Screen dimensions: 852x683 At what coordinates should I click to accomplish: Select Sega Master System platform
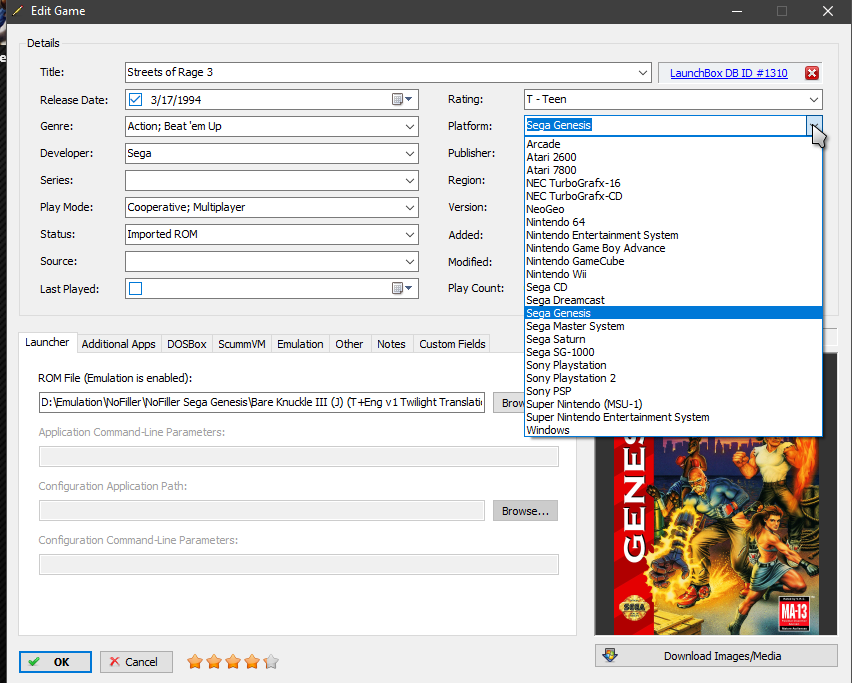673,326
